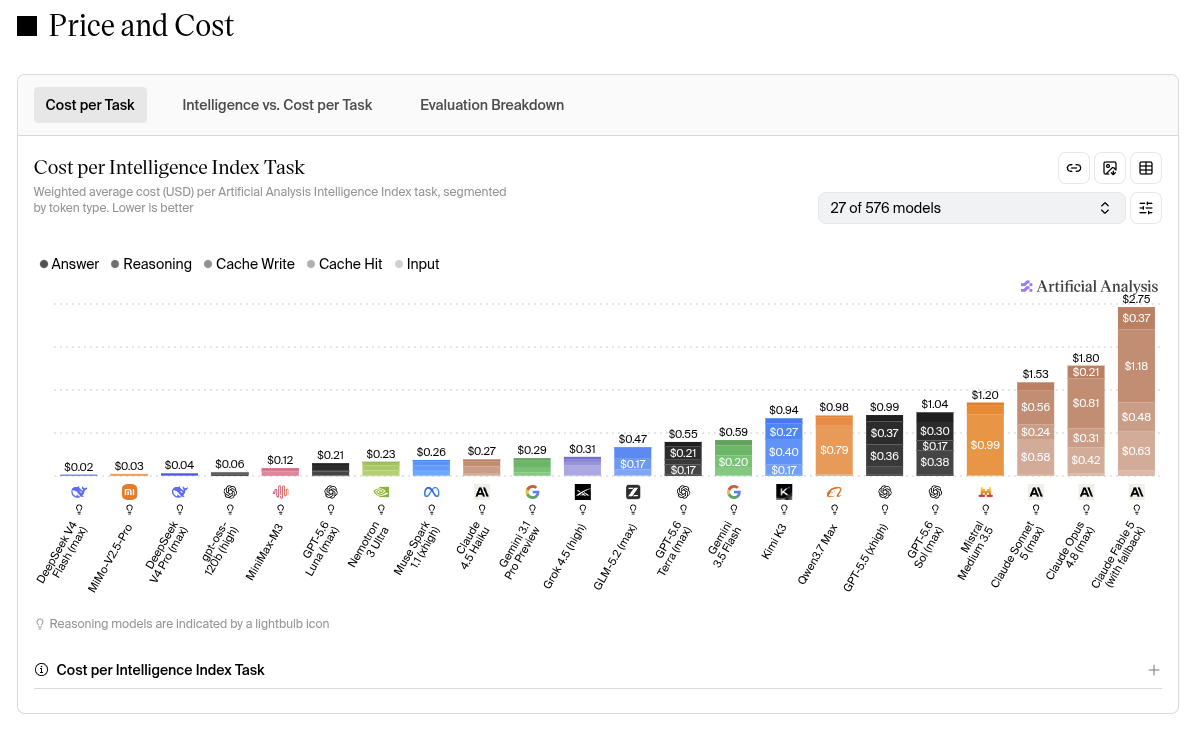Click the Grok 4.5 (high) axis label
Screen dimensions: 1194x740
point(564,557)
